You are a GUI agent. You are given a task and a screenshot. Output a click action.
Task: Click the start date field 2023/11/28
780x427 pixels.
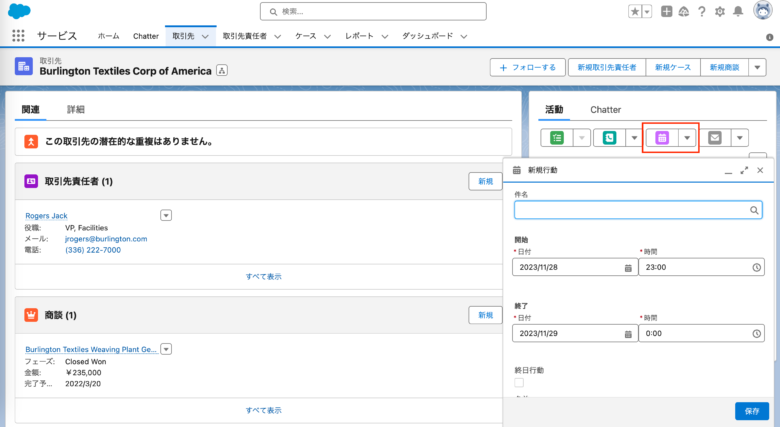click(575, 267)
